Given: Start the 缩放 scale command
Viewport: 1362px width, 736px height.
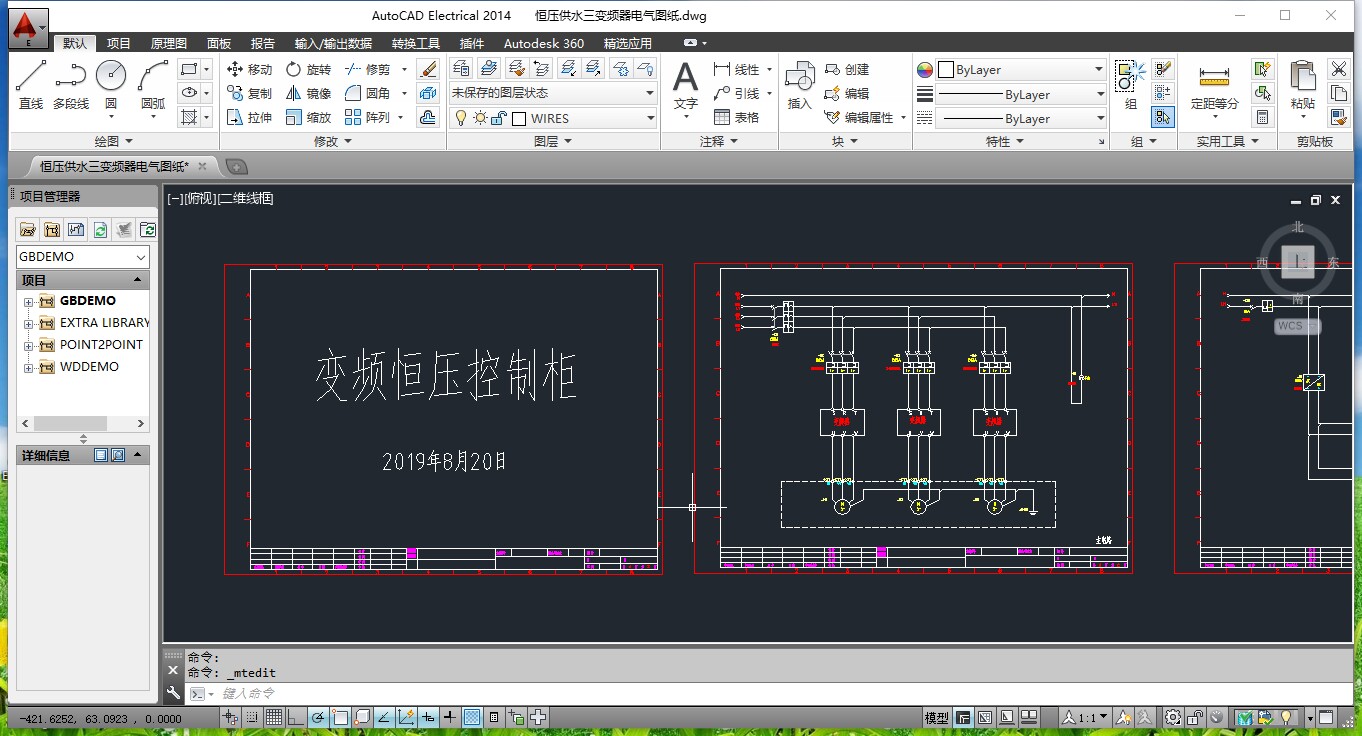Looking at the screenshot, I should tap(308, 117).
